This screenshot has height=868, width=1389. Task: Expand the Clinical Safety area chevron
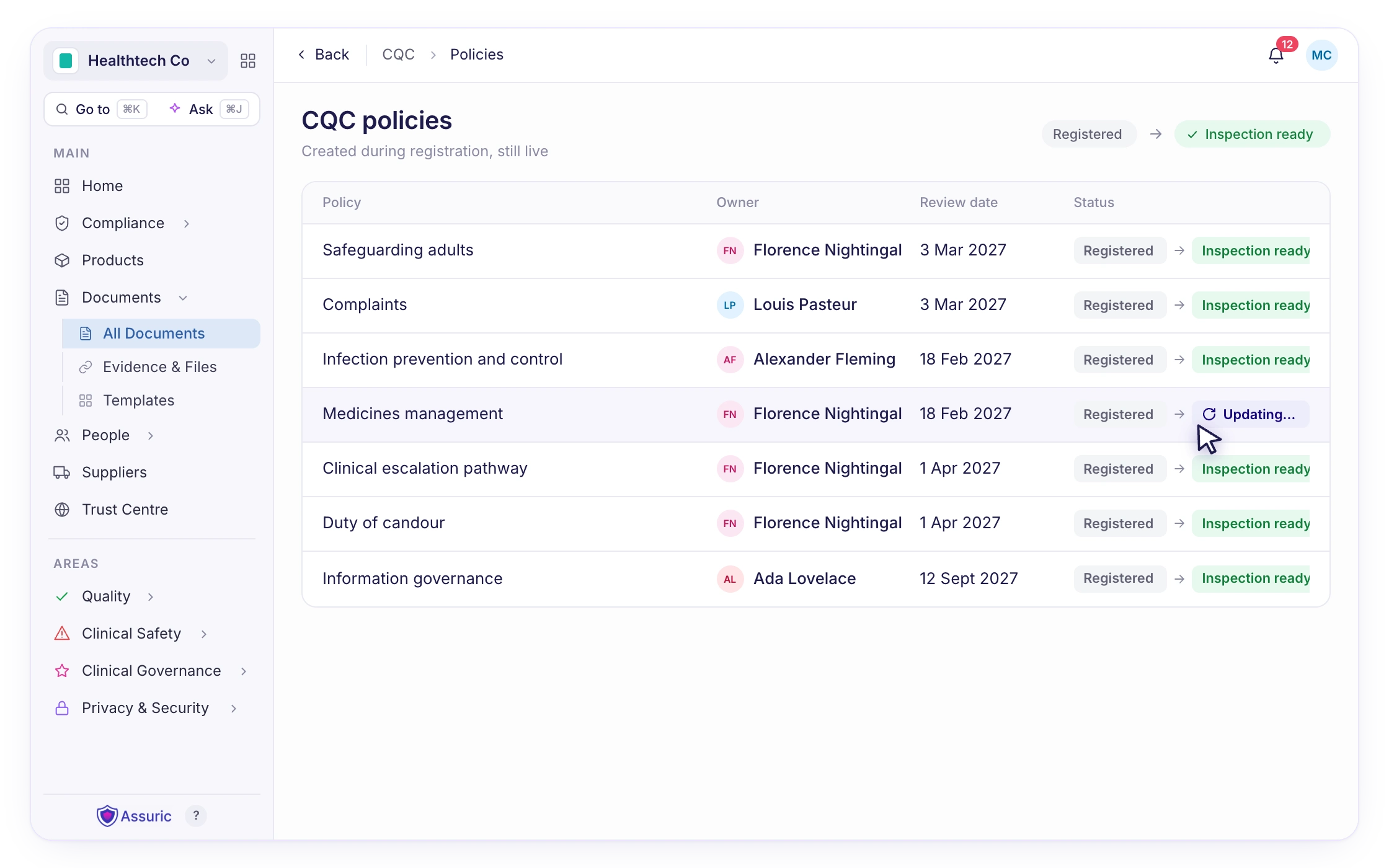click(204, 634)
